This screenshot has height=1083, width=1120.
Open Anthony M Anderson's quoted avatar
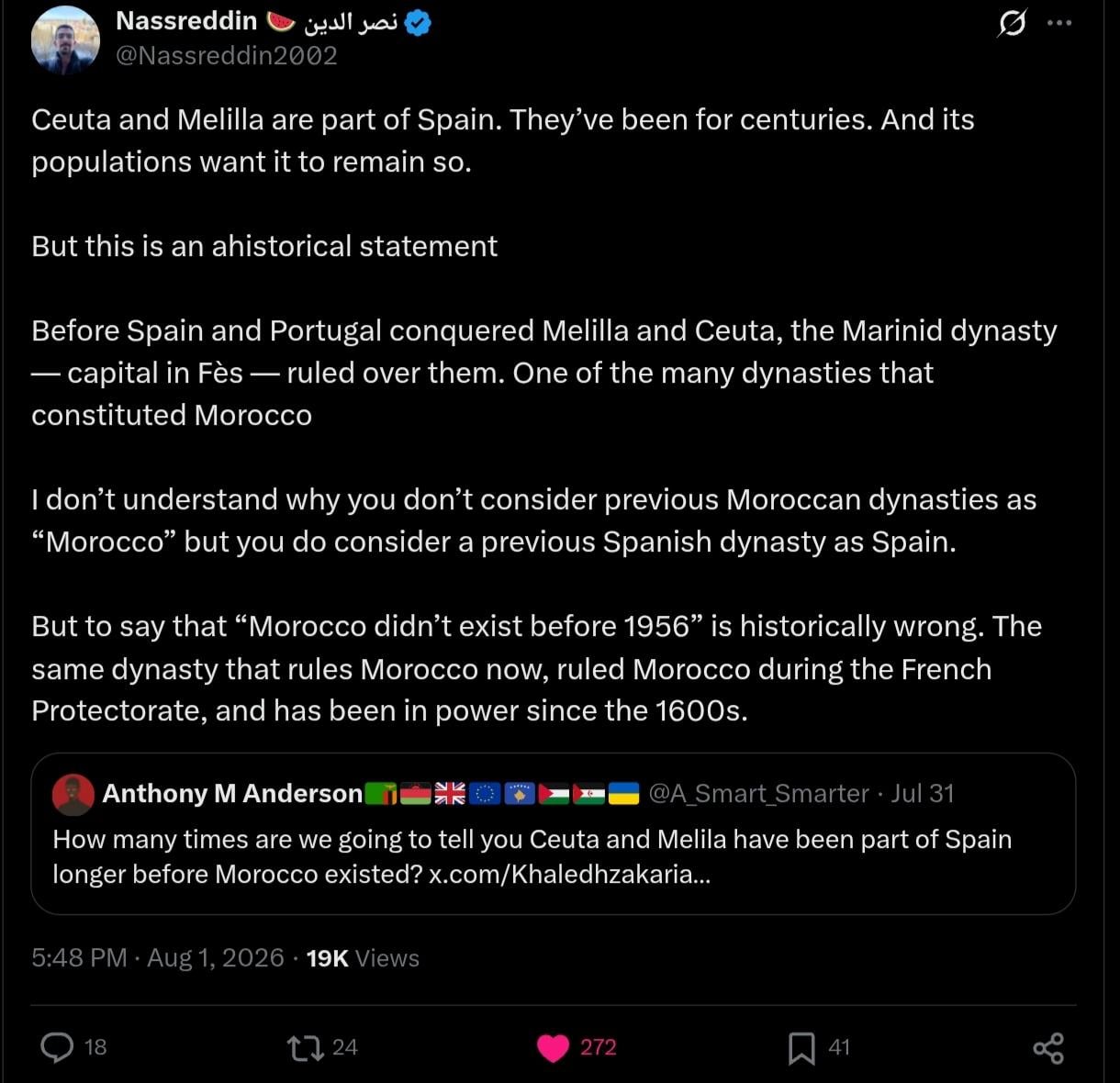pyautogui.click(x=73, y=794)
